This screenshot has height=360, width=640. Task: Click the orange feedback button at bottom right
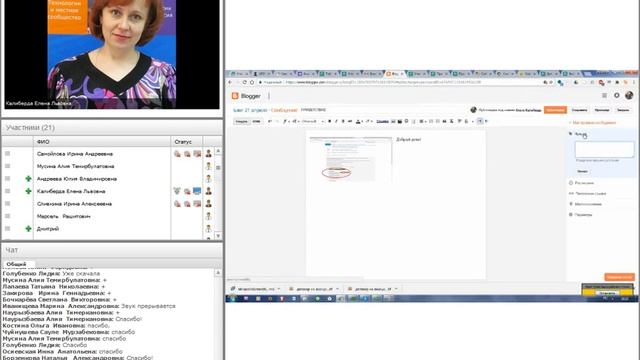coord(619,277)
